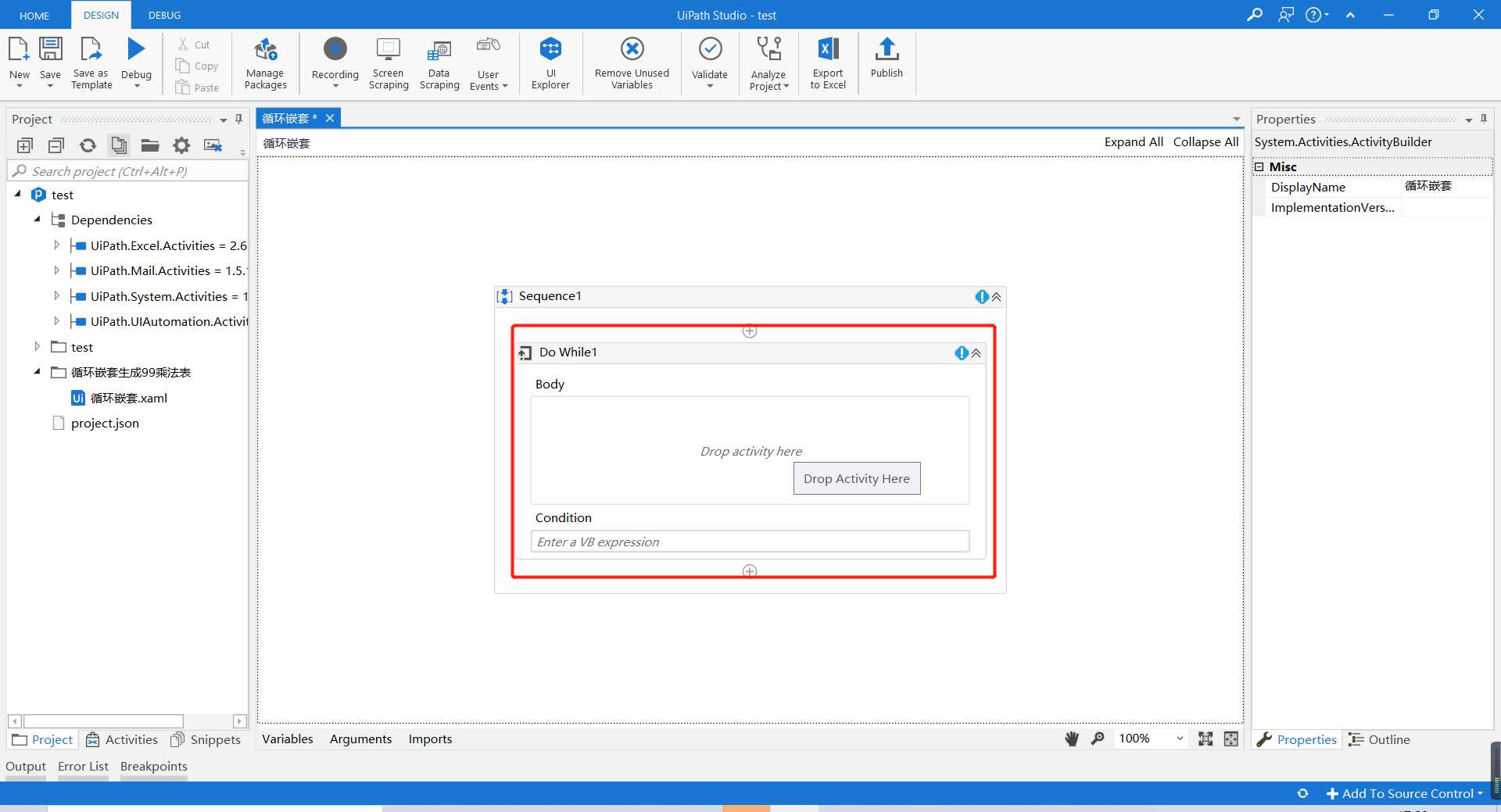
Task: Open project folder via File Explorer icon
Action: click(150, 145)
